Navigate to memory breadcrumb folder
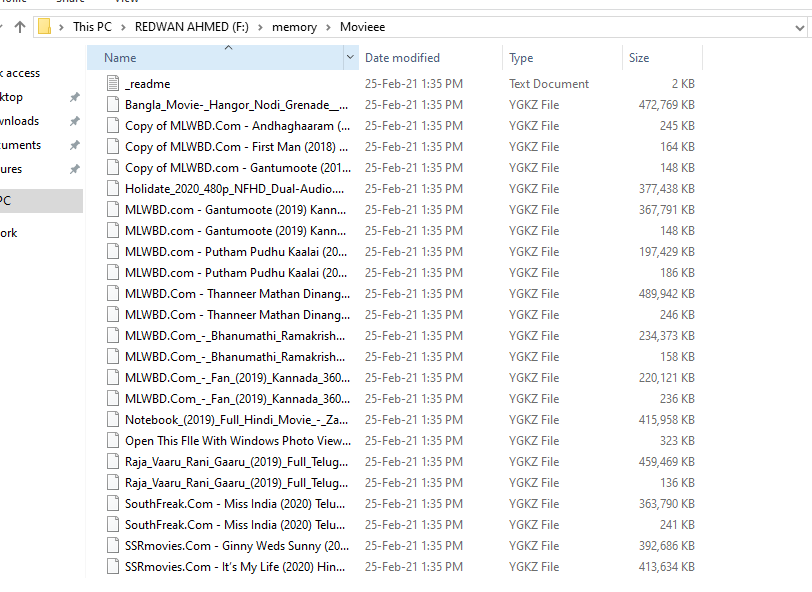The height and width of the screenshot is (592, 812). (x=294, y=27)
